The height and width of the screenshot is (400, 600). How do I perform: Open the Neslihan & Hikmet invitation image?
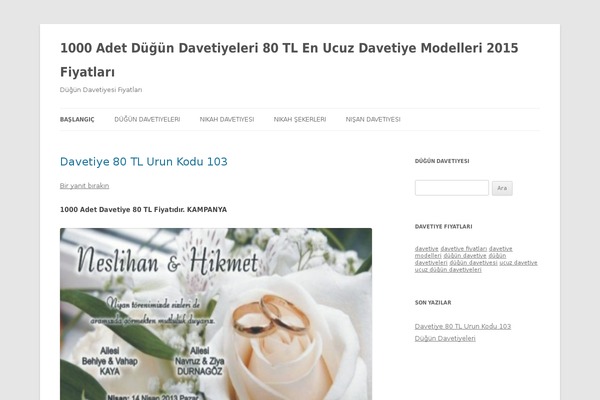coord(216,314)
